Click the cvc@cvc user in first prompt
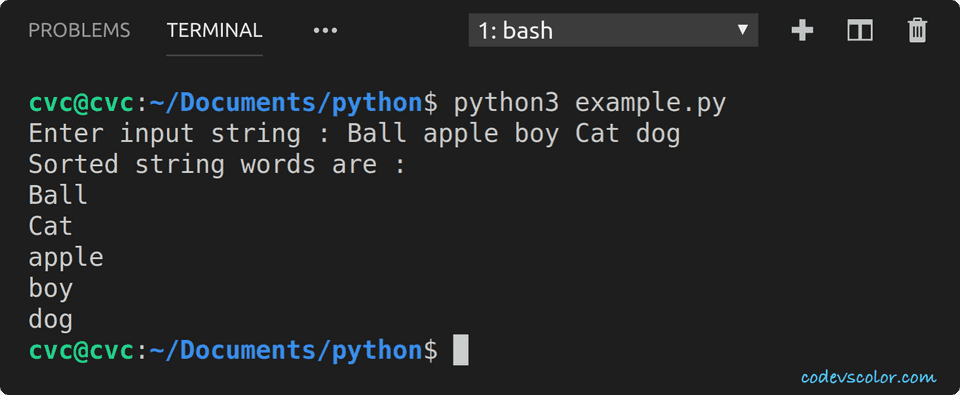 pos(81,103)
